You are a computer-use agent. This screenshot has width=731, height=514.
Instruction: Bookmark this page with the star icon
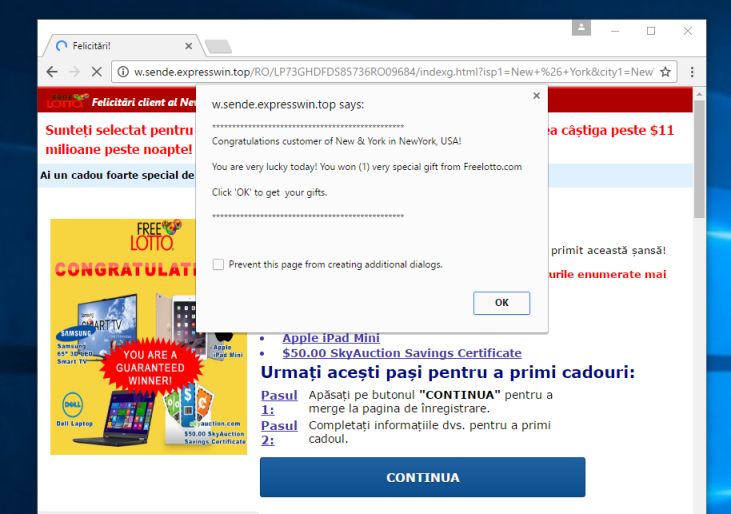point(665,72)
